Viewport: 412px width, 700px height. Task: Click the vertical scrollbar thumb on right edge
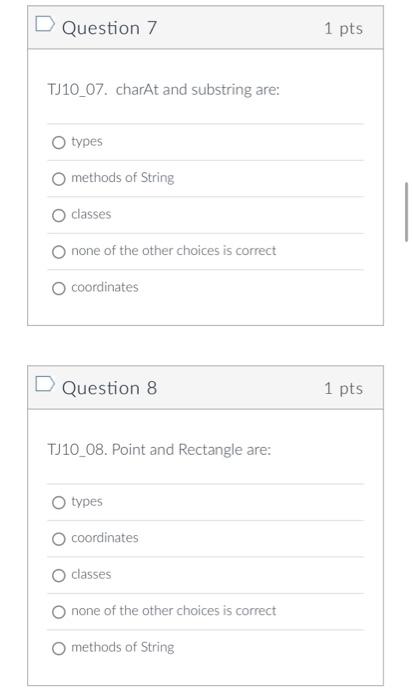point(406,212)
